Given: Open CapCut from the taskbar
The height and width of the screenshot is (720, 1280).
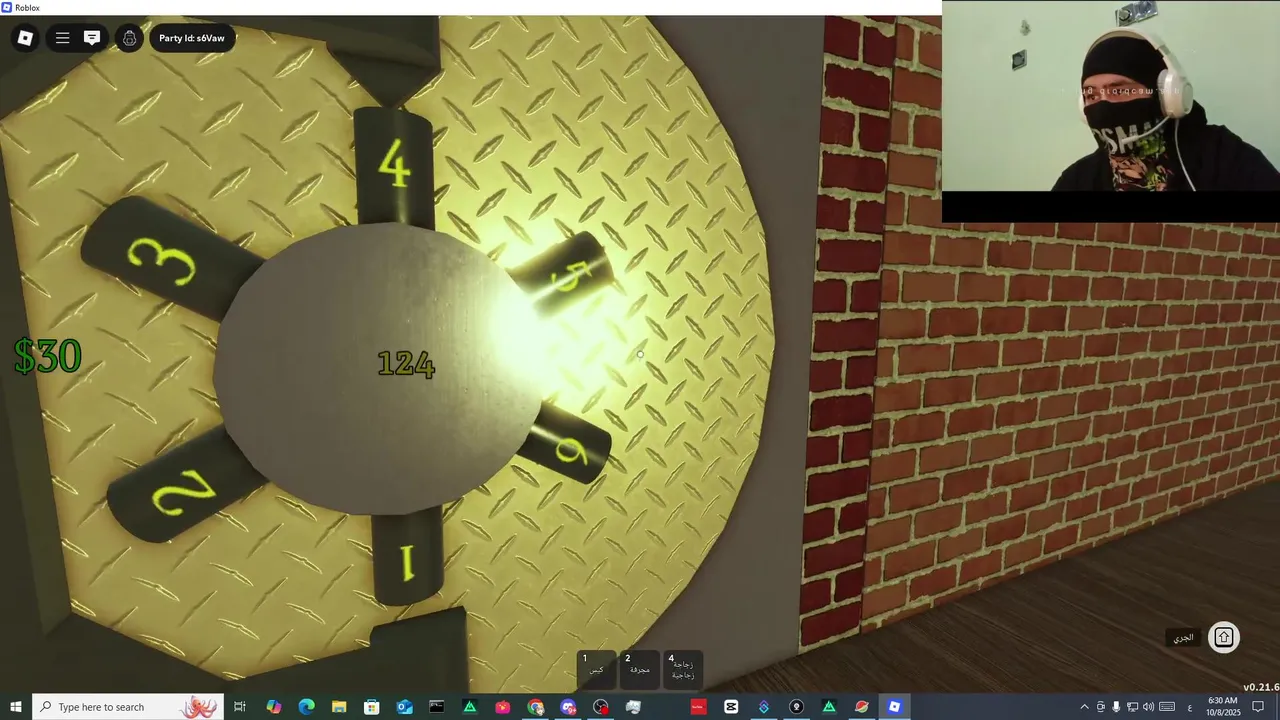Looking at the screenshot, I should click(x=731, y=707).
